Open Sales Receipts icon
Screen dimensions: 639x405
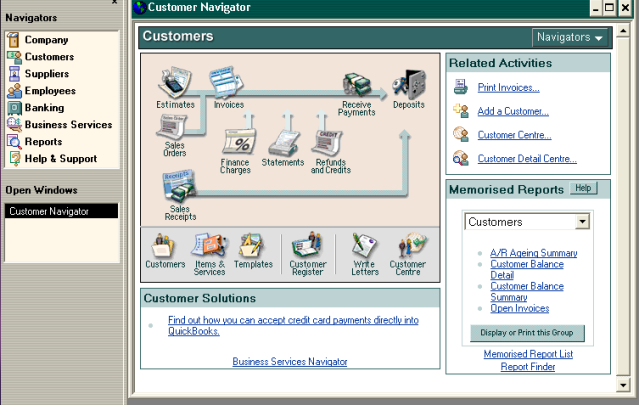(x=179, y=187)
